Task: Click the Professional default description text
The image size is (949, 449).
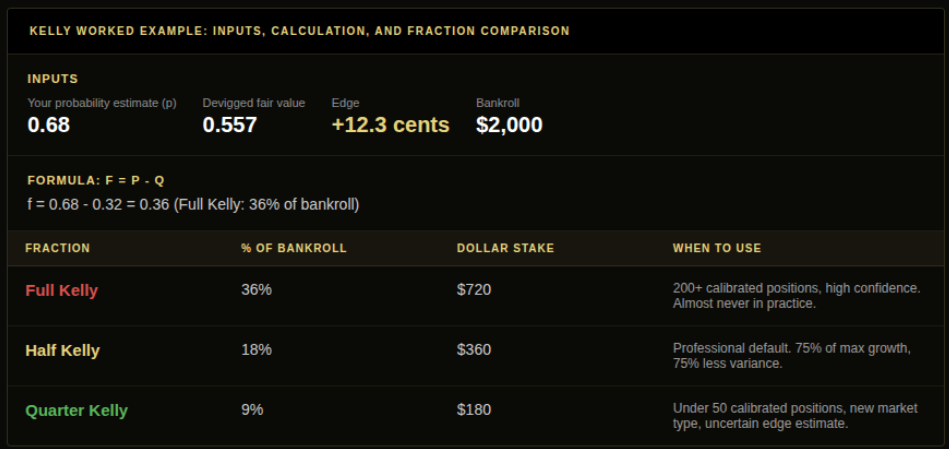Action: tap(792, 356)
